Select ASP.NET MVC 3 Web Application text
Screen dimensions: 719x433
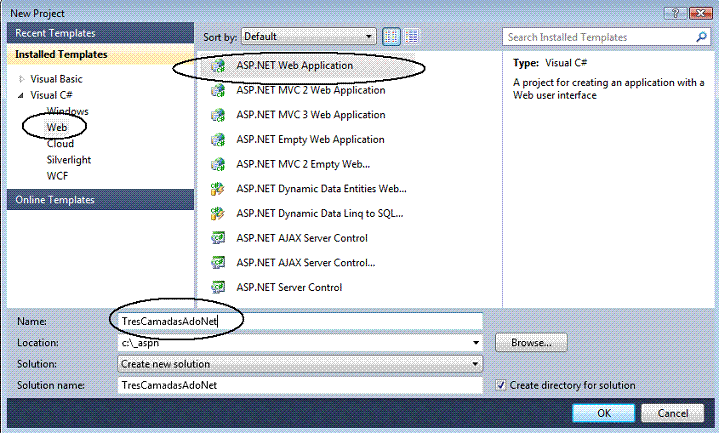(x=311, y=115)
